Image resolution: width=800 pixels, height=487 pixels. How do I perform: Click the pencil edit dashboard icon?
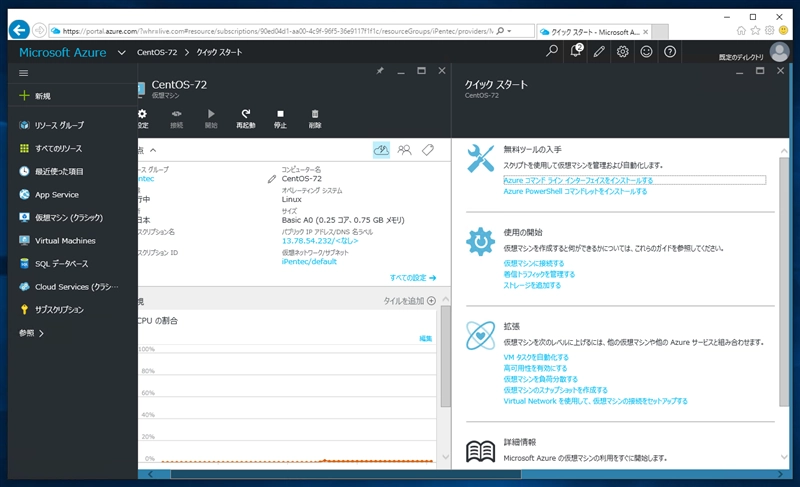point(599,52)
